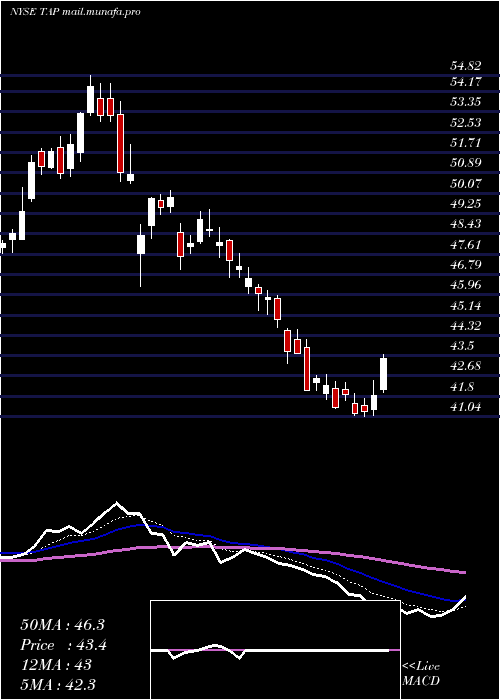
Task: Click the 'Price : 43.4' readout
Action: (63, 645)
